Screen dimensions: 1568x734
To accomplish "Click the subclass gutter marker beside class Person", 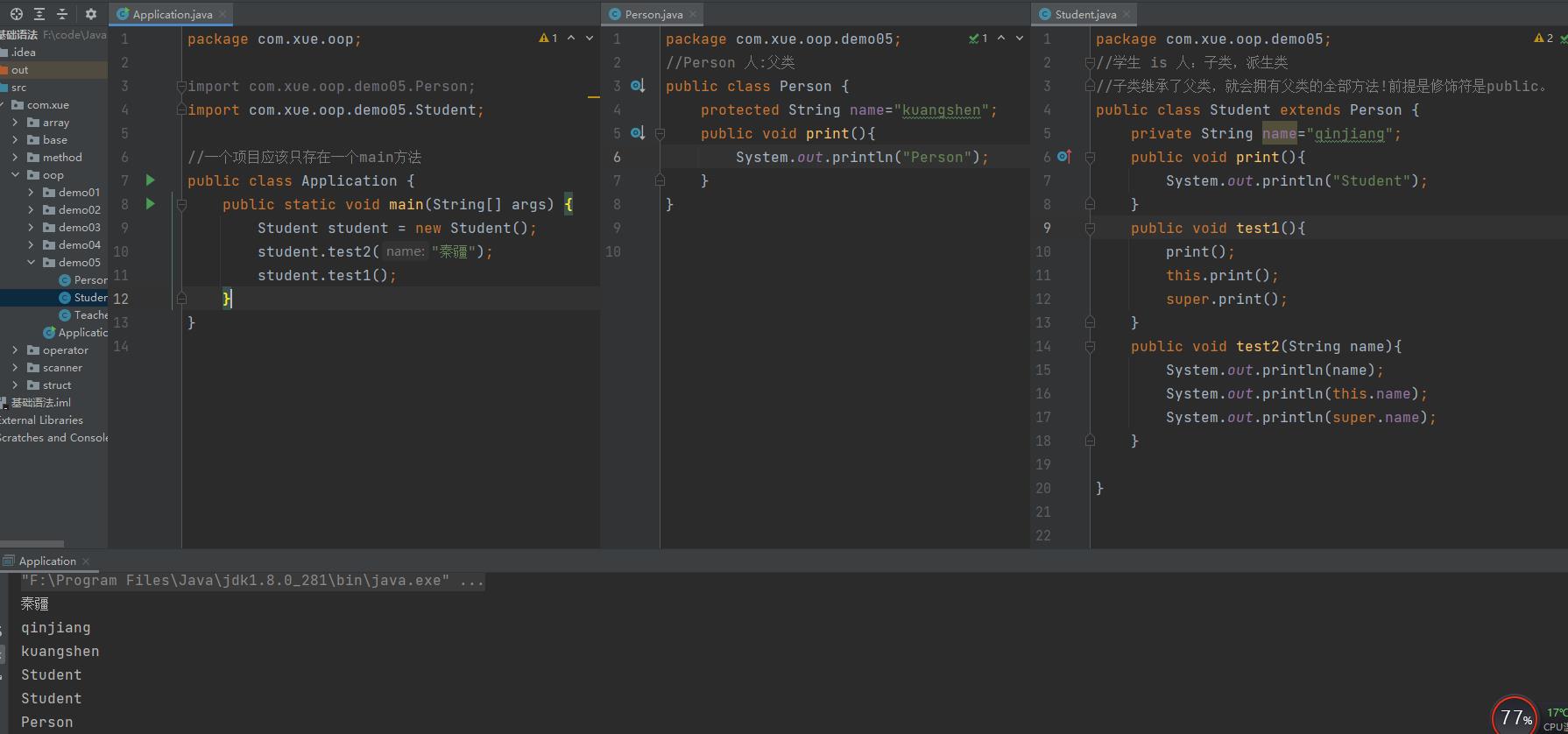I will (638, 86).
